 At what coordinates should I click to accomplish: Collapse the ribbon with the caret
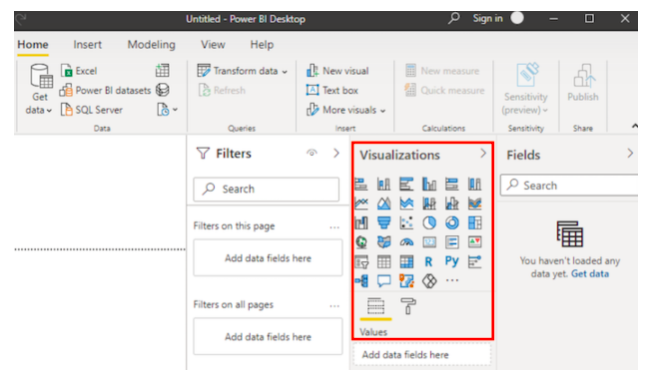pos(634,126)
